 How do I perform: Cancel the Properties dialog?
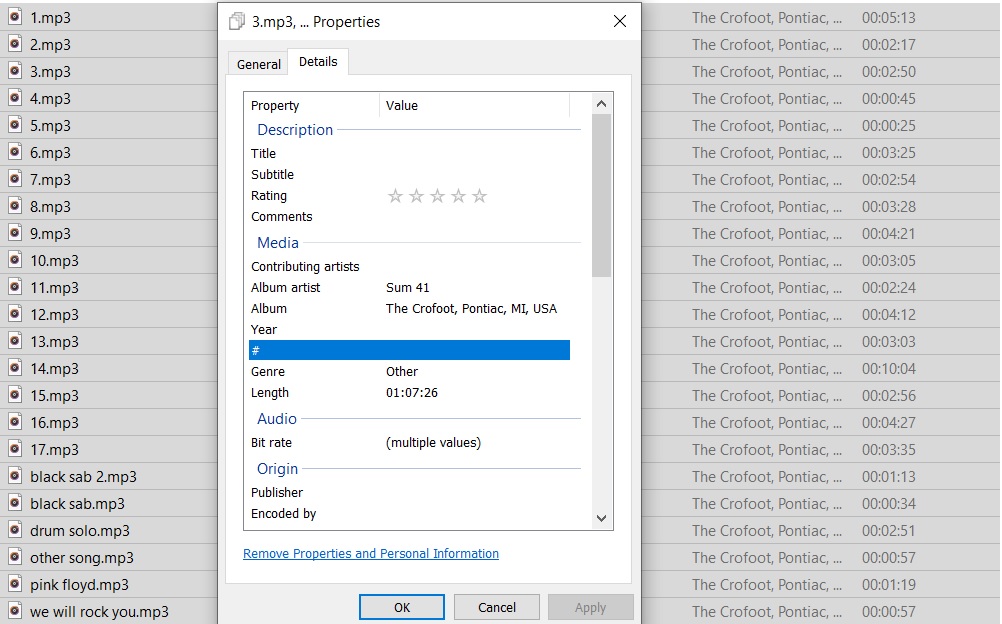496,607
